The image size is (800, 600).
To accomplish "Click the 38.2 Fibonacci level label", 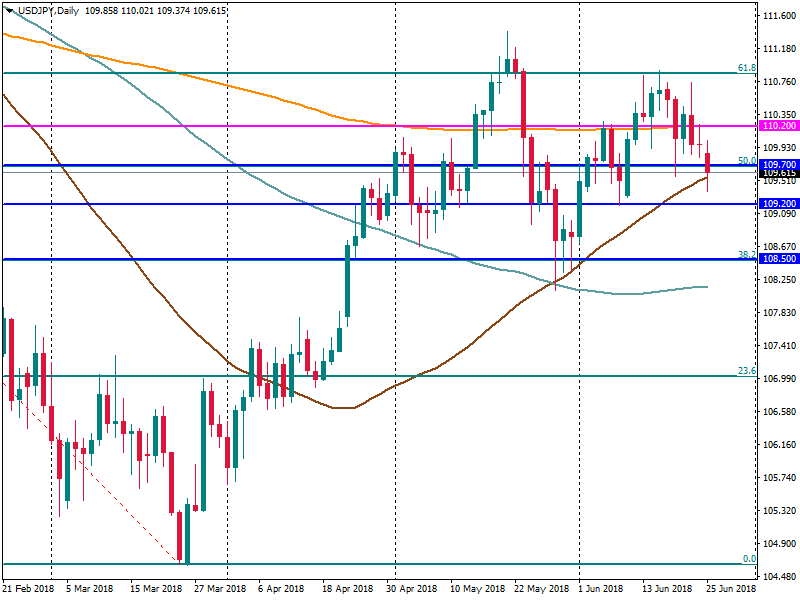I will coord(746,255).
